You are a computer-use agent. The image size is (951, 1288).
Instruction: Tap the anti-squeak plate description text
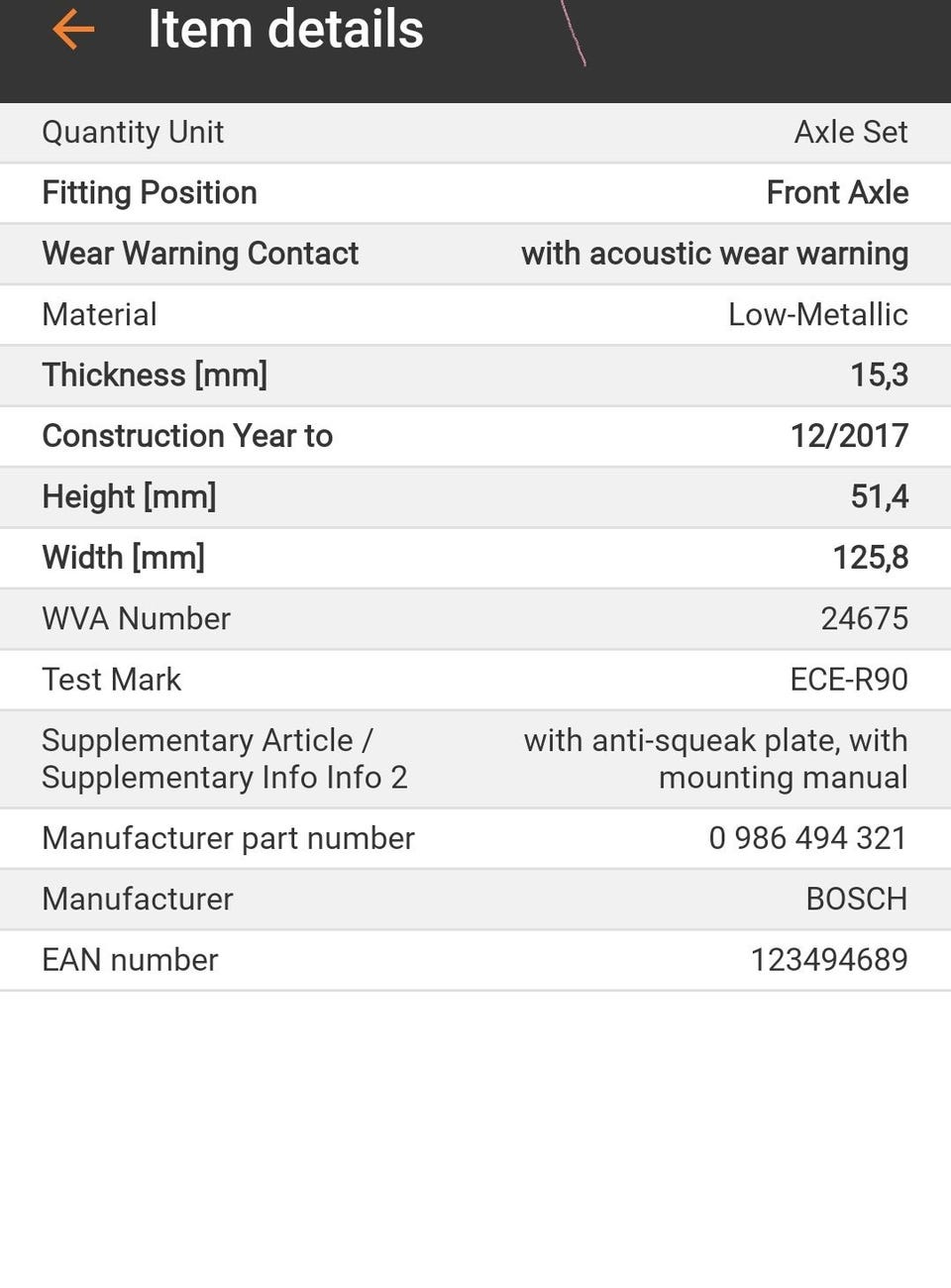click(715, 759)
